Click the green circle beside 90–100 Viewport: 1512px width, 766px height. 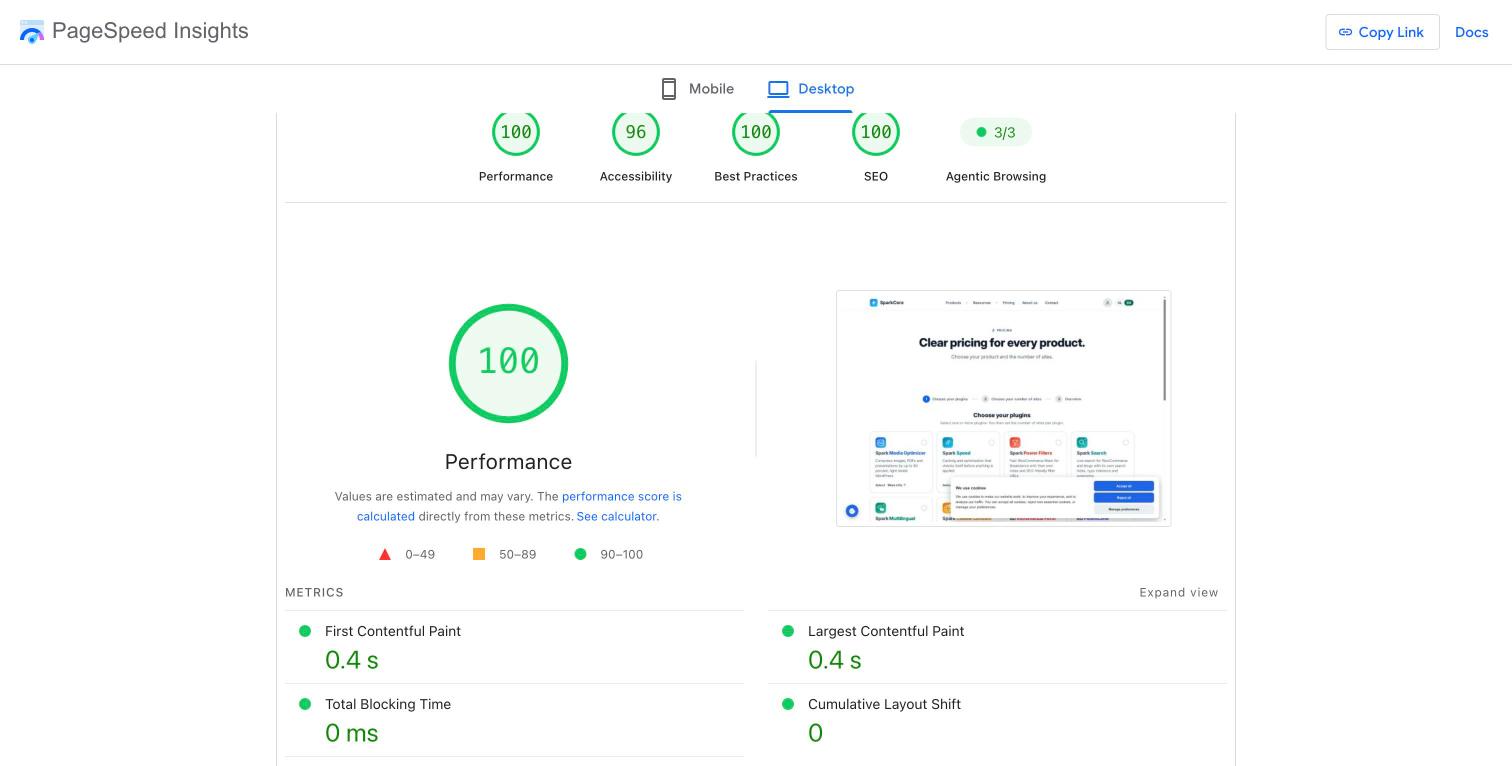pyautogui.click(x=580, y=554)
